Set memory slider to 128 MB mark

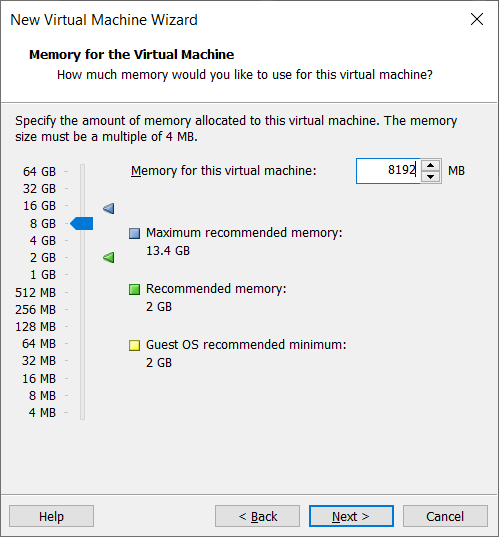(83, 327)
